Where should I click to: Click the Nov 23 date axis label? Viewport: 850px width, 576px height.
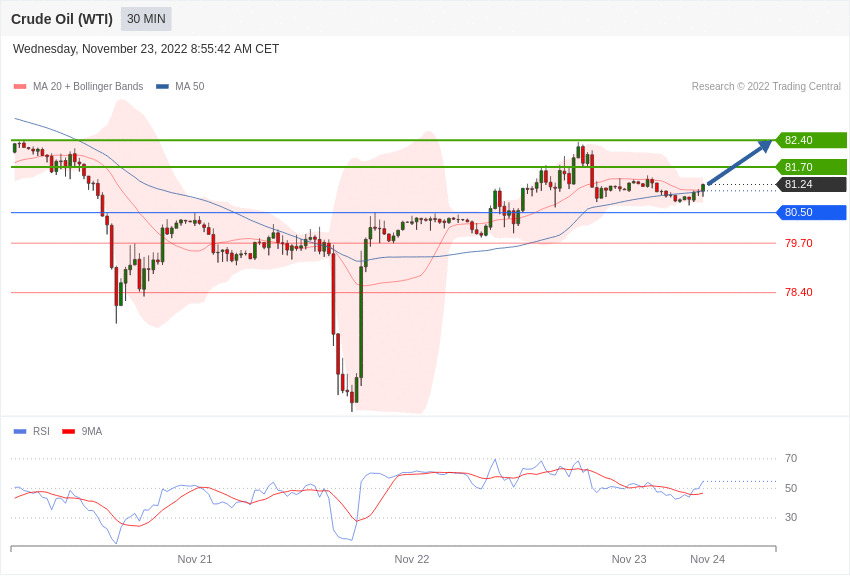(629, 559)
